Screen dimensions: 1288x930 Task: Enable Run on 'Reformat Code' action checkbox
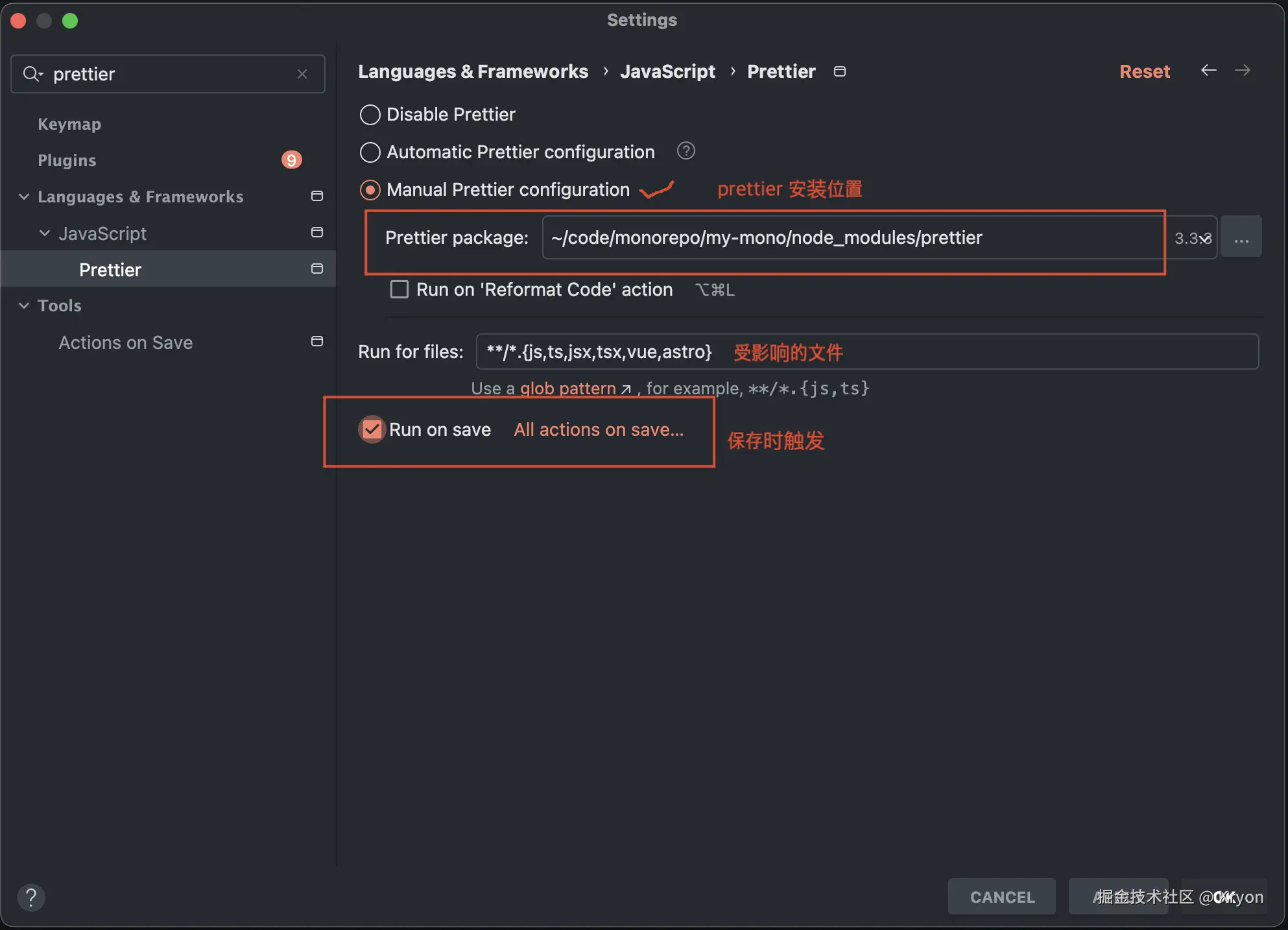pyautogui.click(x=400, y=289)
